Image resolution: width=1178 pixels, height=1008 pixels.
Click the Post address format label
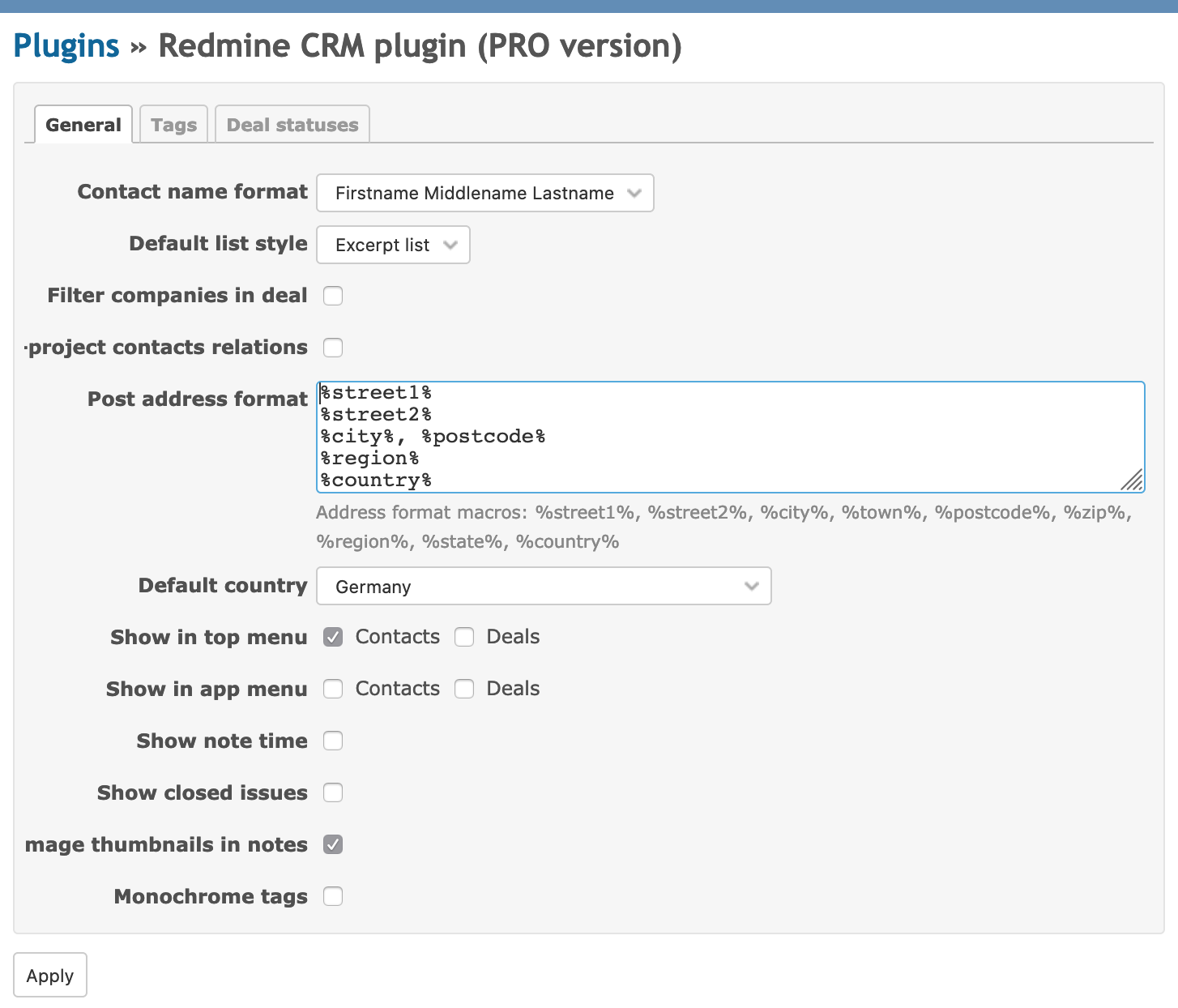click(x=198, y=399)
